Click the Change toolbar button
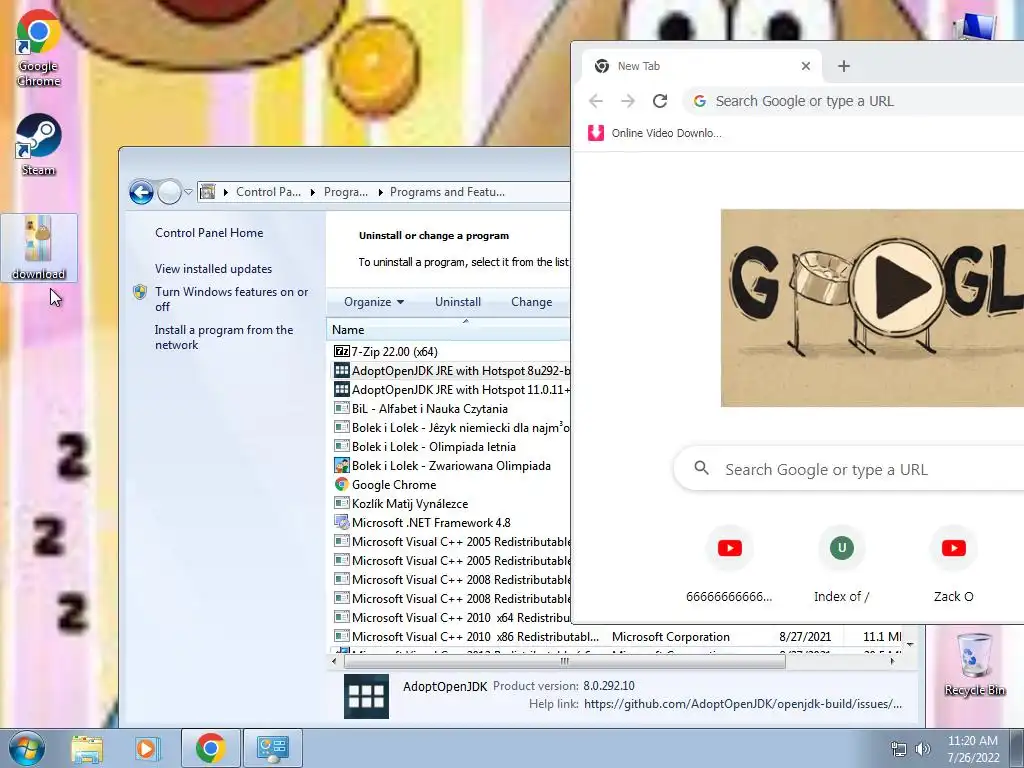Screen dimensions: 1024x768 coord(532,302)
